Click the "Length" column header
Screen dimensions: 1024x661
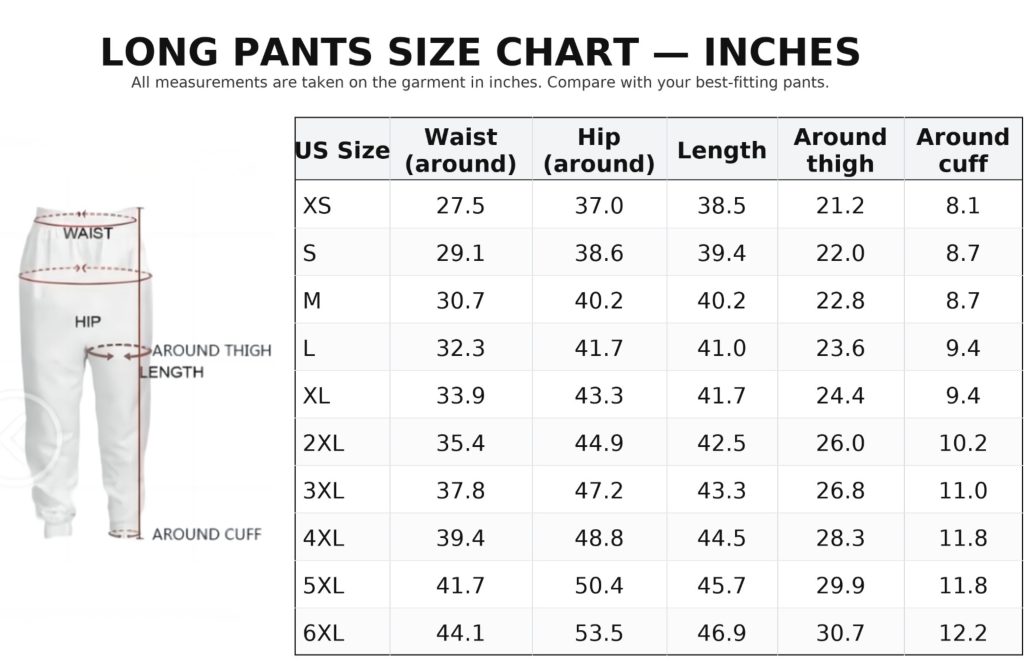click(x=721, y=150)
